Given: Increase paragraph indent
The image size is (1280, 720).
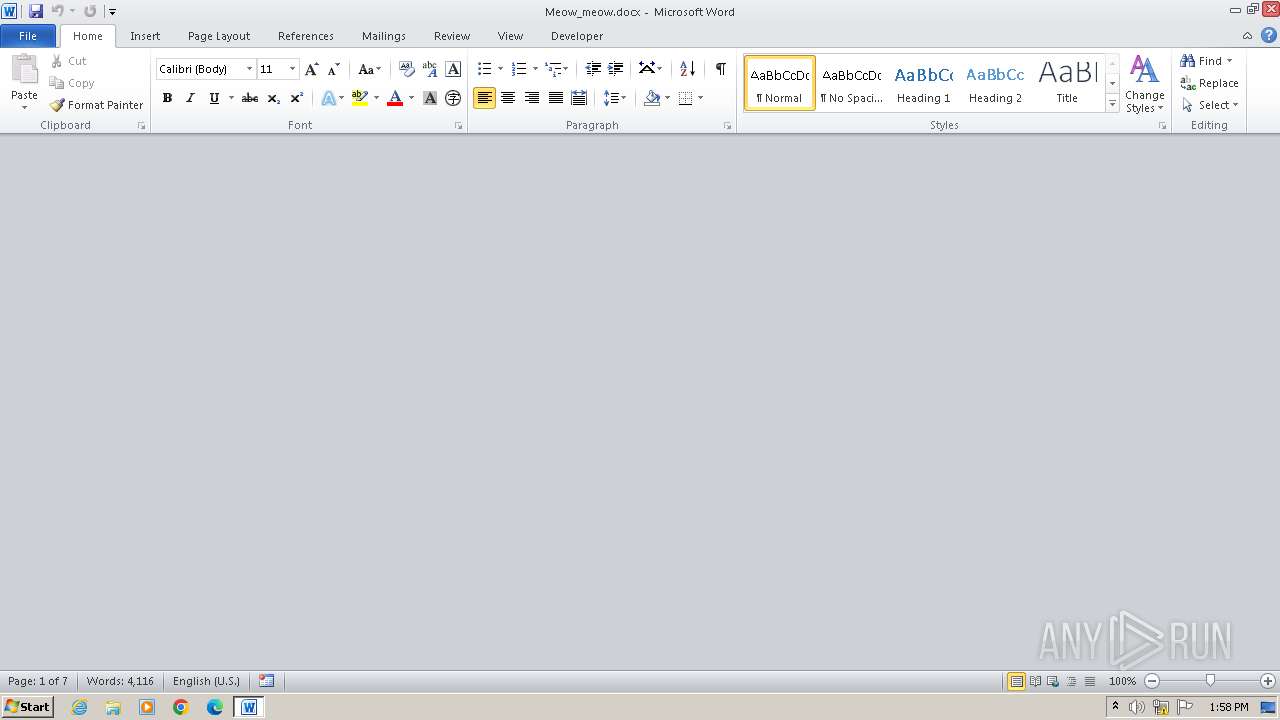Looking at the screenshot, I should (x=616, y=69).
